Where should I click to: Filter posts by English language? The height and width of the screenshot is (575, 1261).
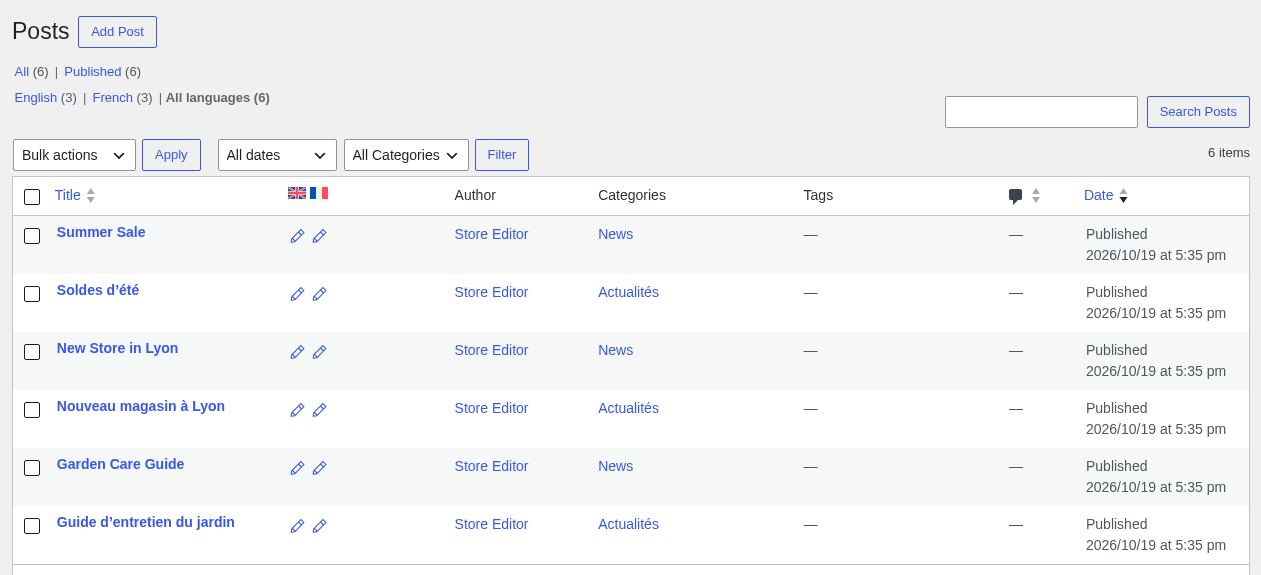pos(36,98)
